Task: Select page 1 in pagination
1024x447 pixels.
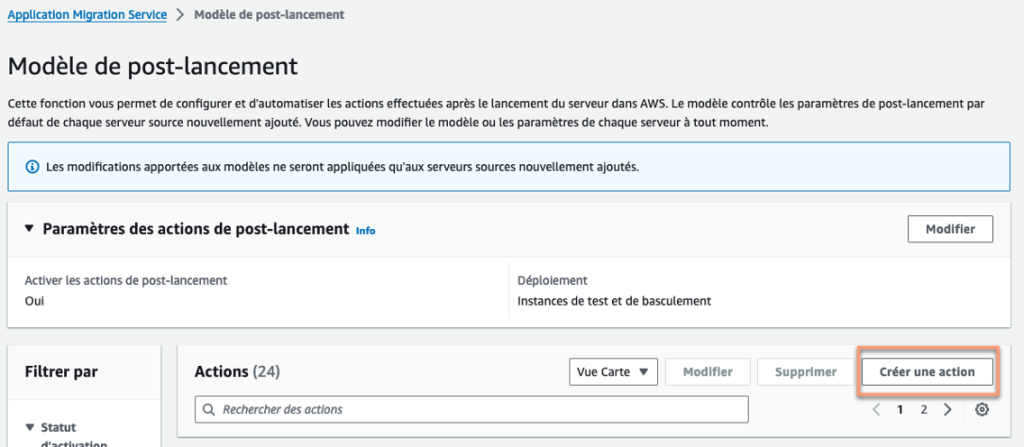Action: coord(900,410)
